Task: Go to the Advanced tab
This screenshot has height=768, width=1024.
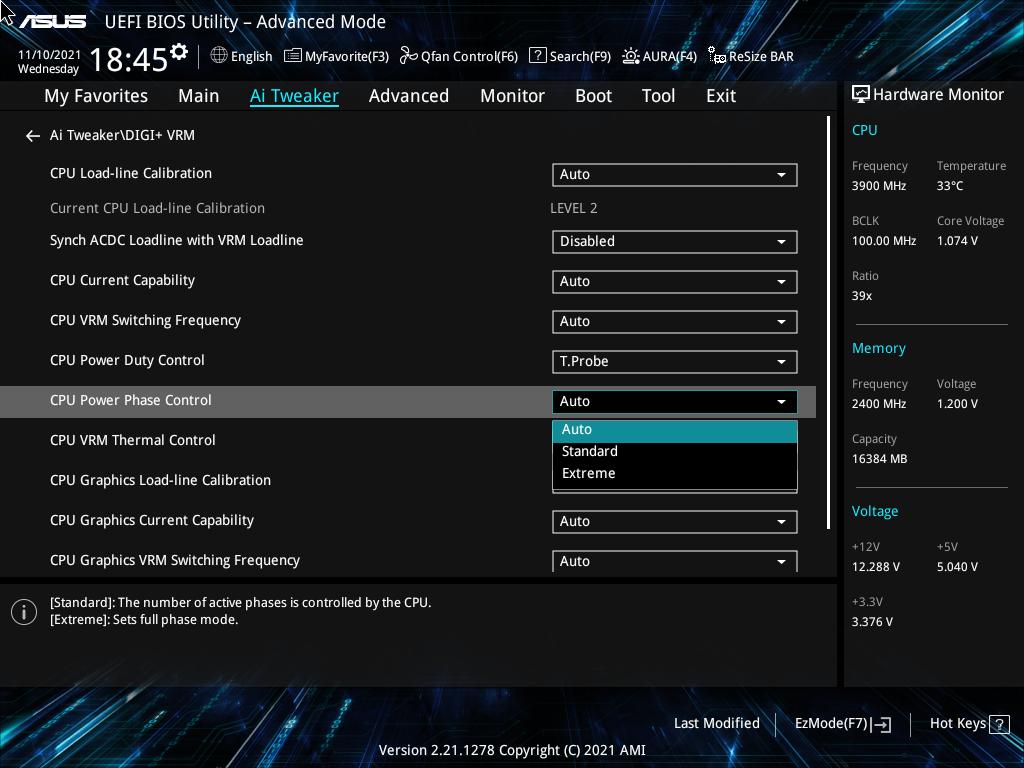Action: [x=409, y=96]
